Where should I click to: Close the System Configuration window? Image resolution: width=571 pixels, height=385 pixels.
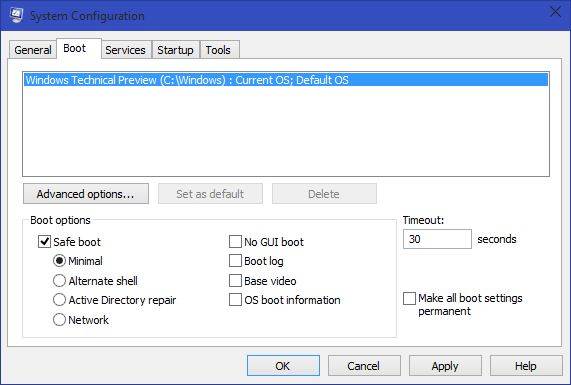click(556, 12)
